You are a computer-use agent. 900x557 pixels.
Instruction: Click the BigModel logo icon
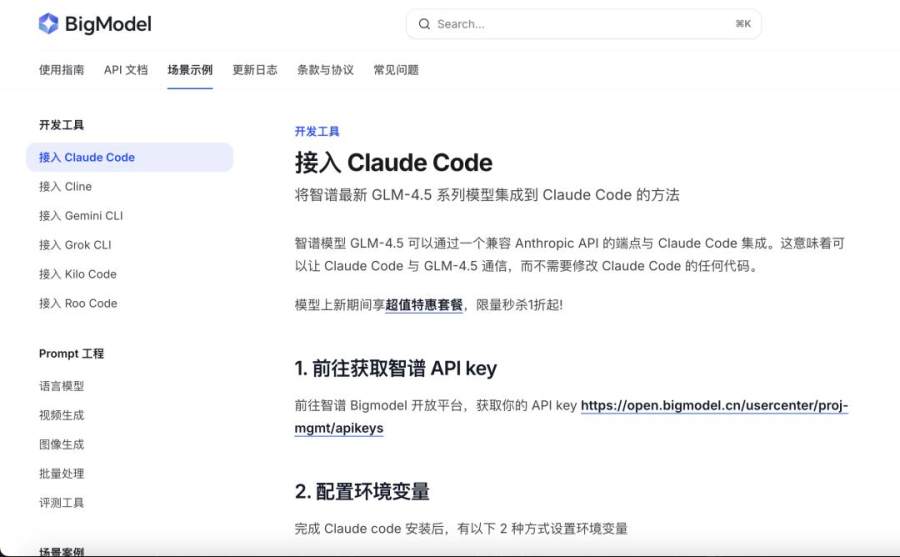tap(49, 24)
